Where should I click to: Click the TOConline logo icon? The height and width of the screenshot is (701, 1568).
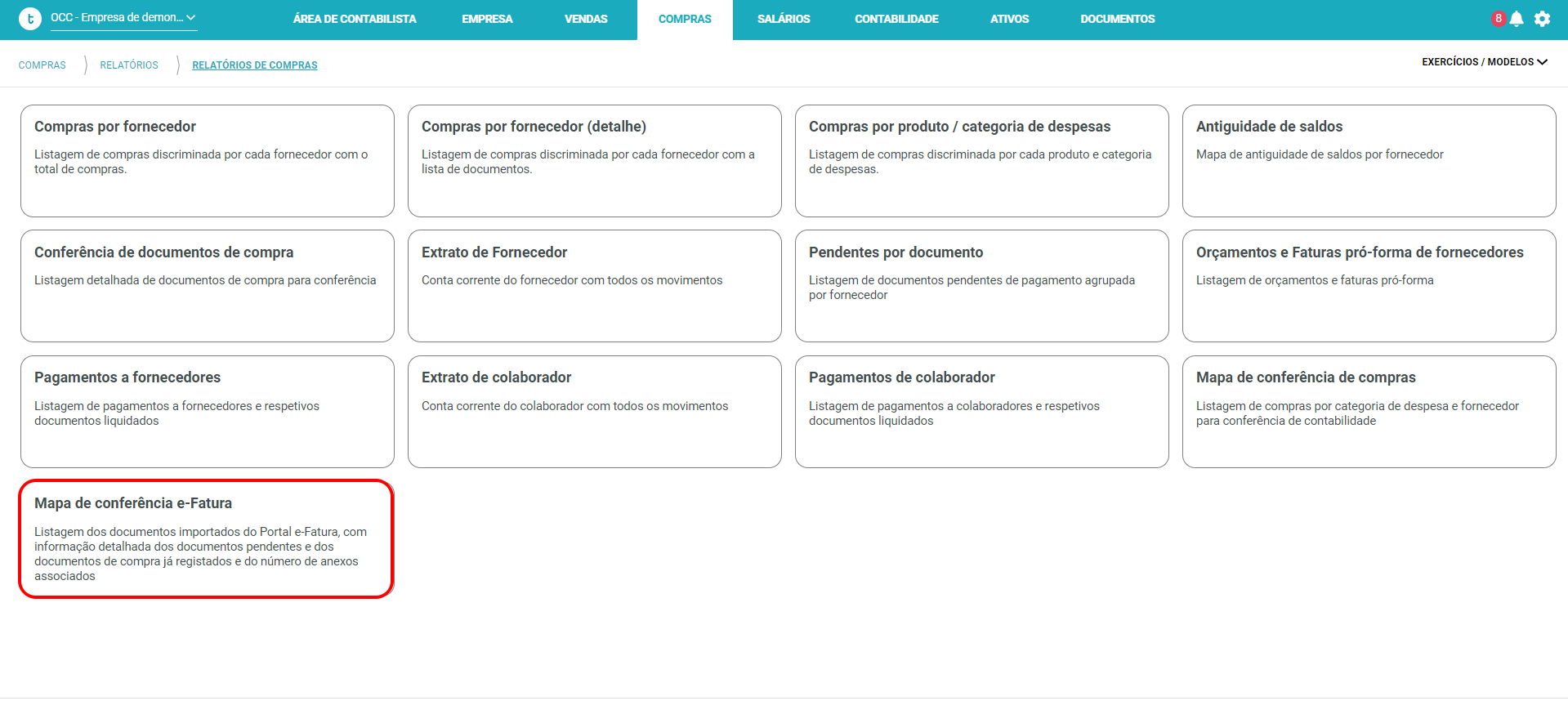coord(29,19)
